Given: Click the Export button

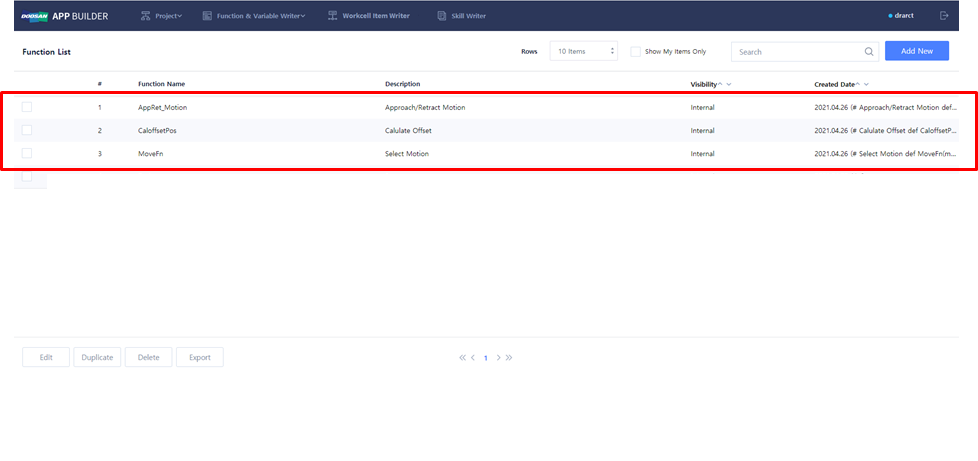Looking at the screenshot, I should (199, 357).
